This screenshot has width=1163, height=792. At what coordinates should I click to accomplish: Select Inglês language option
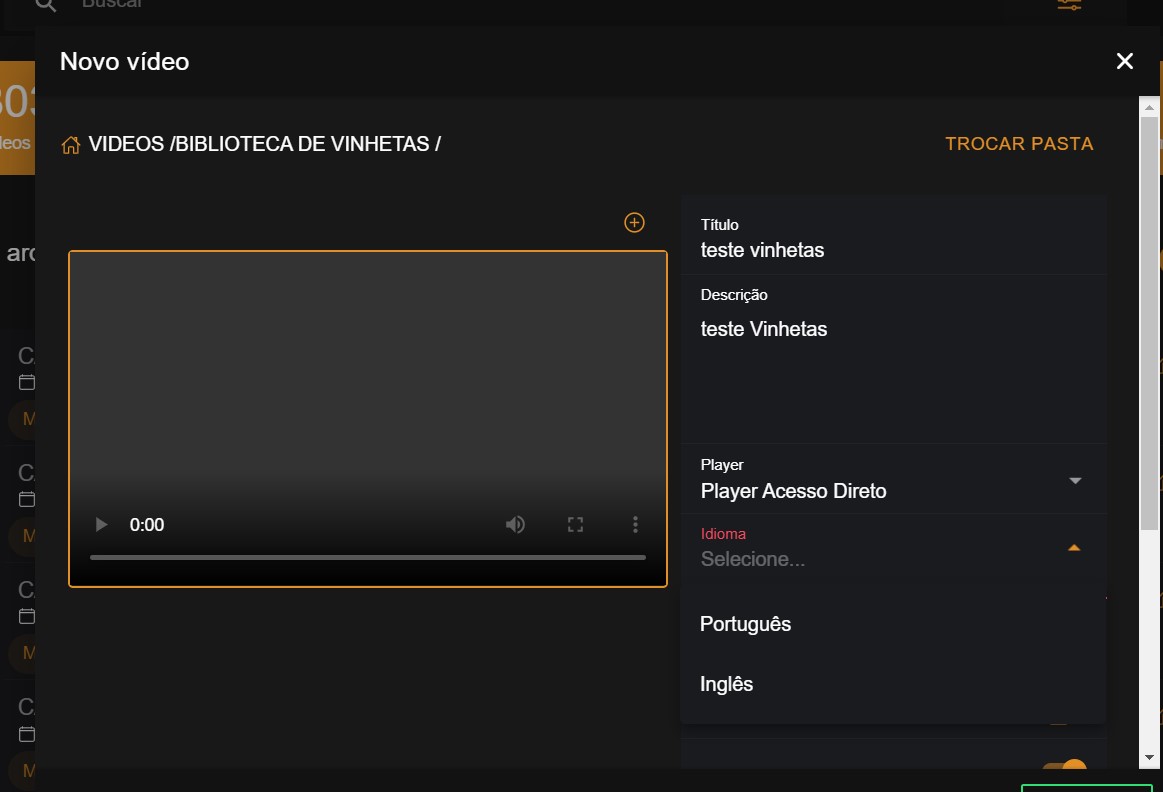pos(893,684)
